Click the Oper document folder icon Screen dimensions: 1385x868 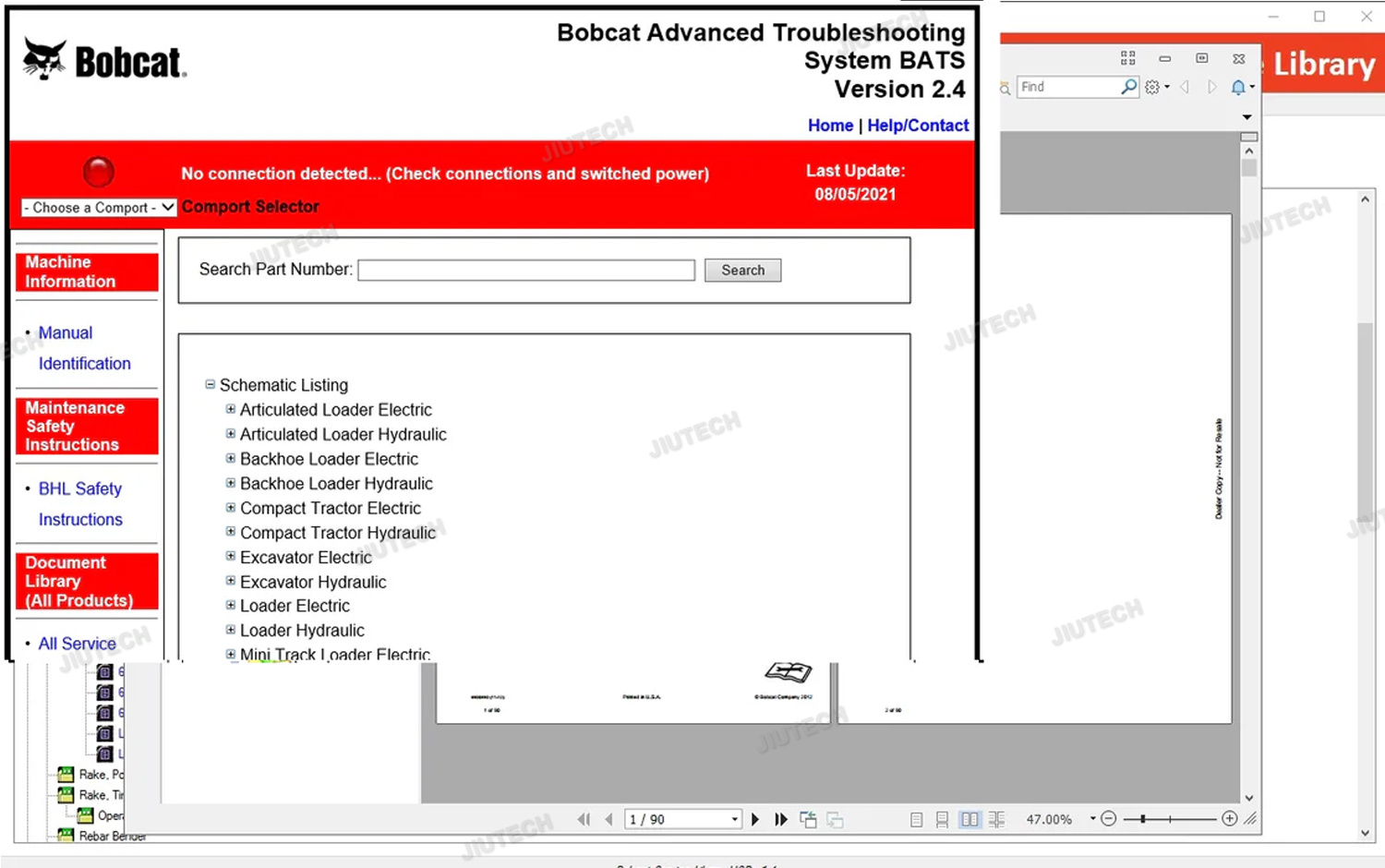pos(85,815)
